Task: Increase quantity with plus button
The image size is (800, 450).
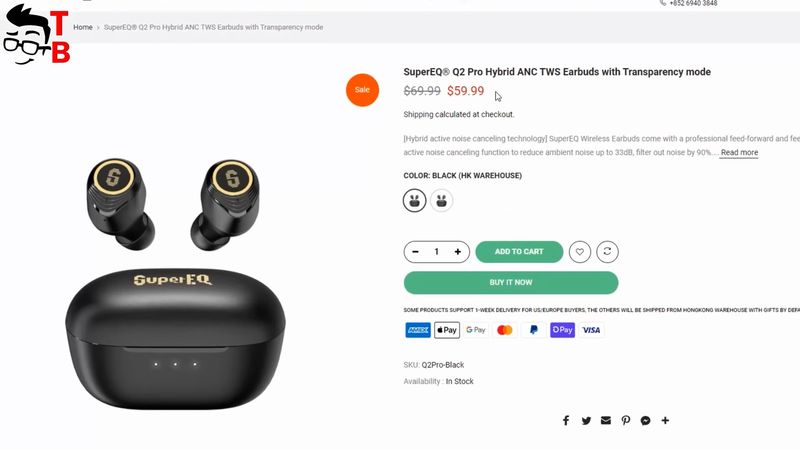Action: (x=458, y=252)
